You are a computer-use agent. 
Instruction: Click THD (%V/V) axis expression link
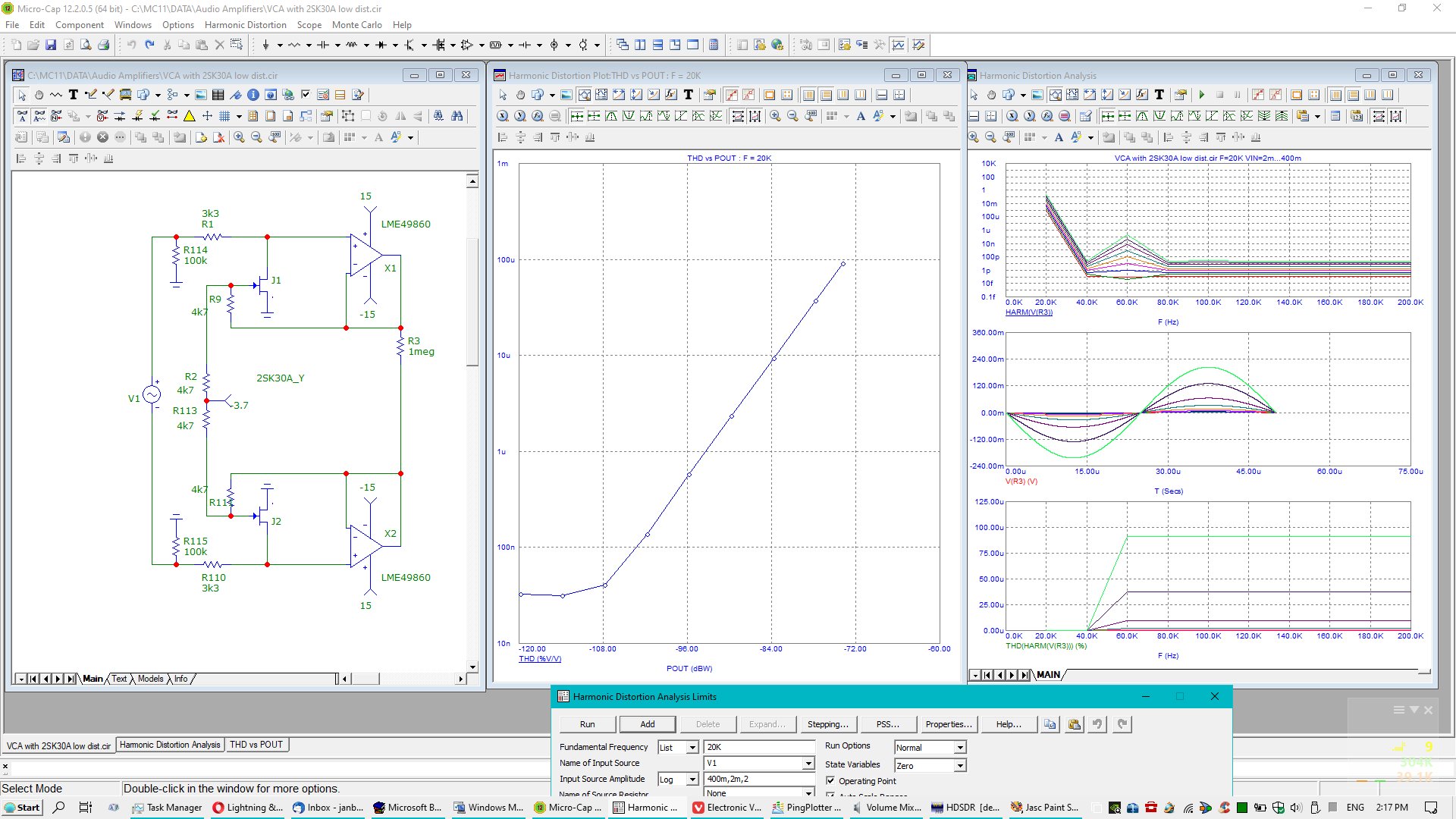[x=540, y=659]
